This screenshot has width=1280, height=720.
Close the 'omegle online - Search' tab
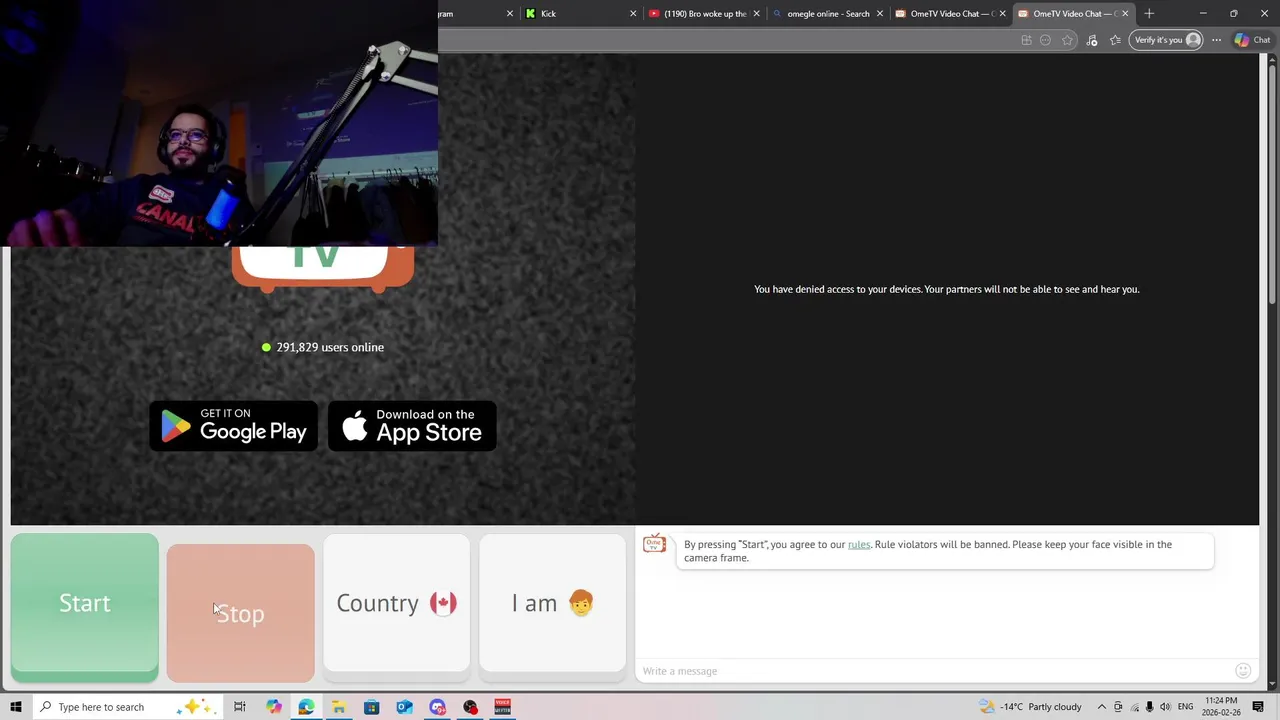tap(880, 14)
